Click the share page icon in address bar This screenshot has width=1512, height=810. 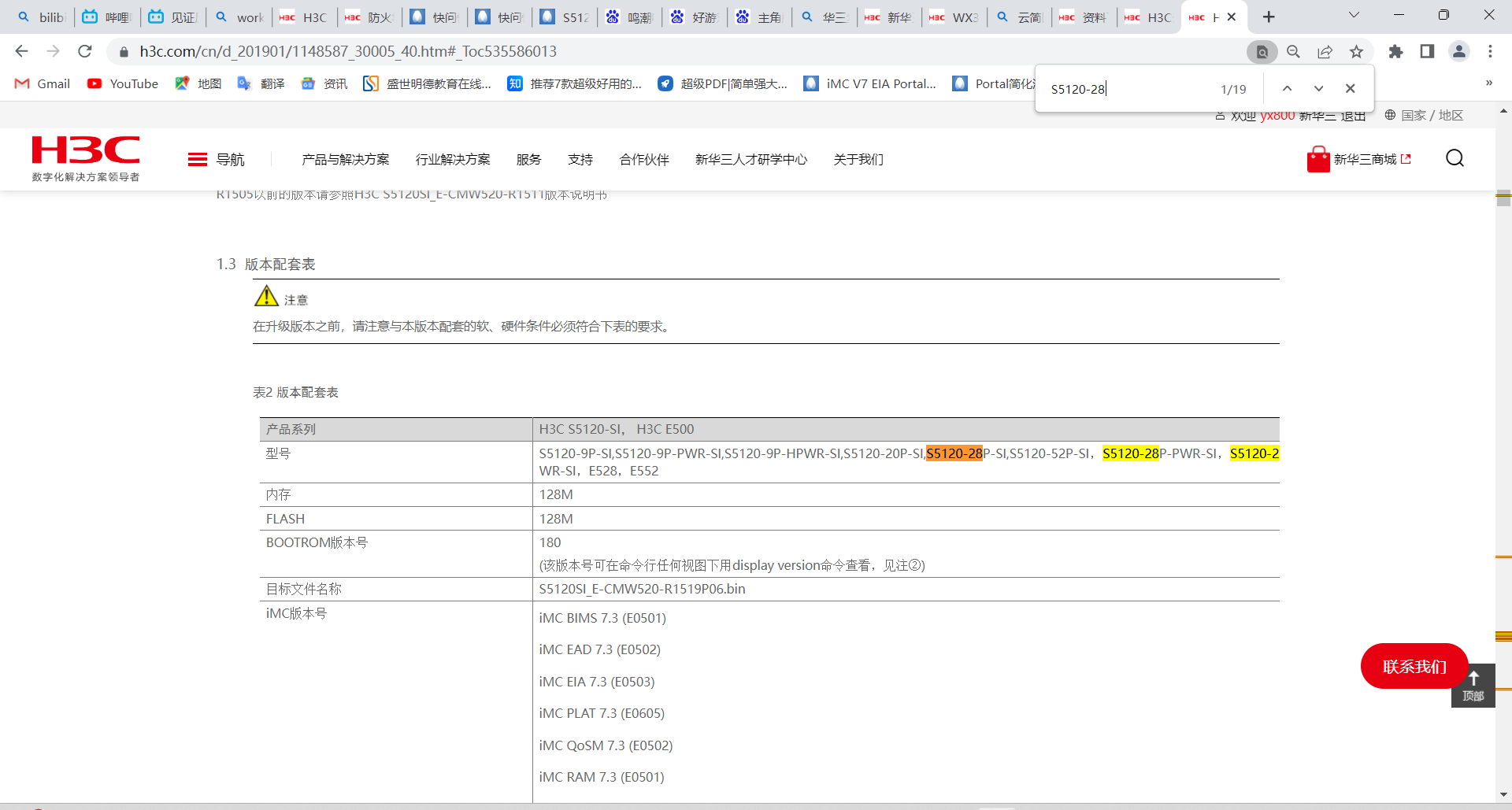coord(1325,51)
